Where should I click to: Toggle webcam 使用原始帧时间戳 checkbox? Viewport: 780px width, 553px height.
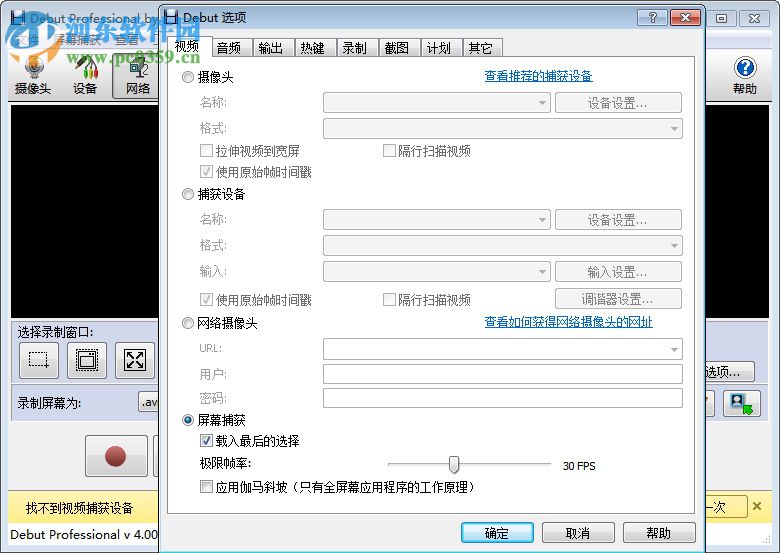click(x=206, y=172)
